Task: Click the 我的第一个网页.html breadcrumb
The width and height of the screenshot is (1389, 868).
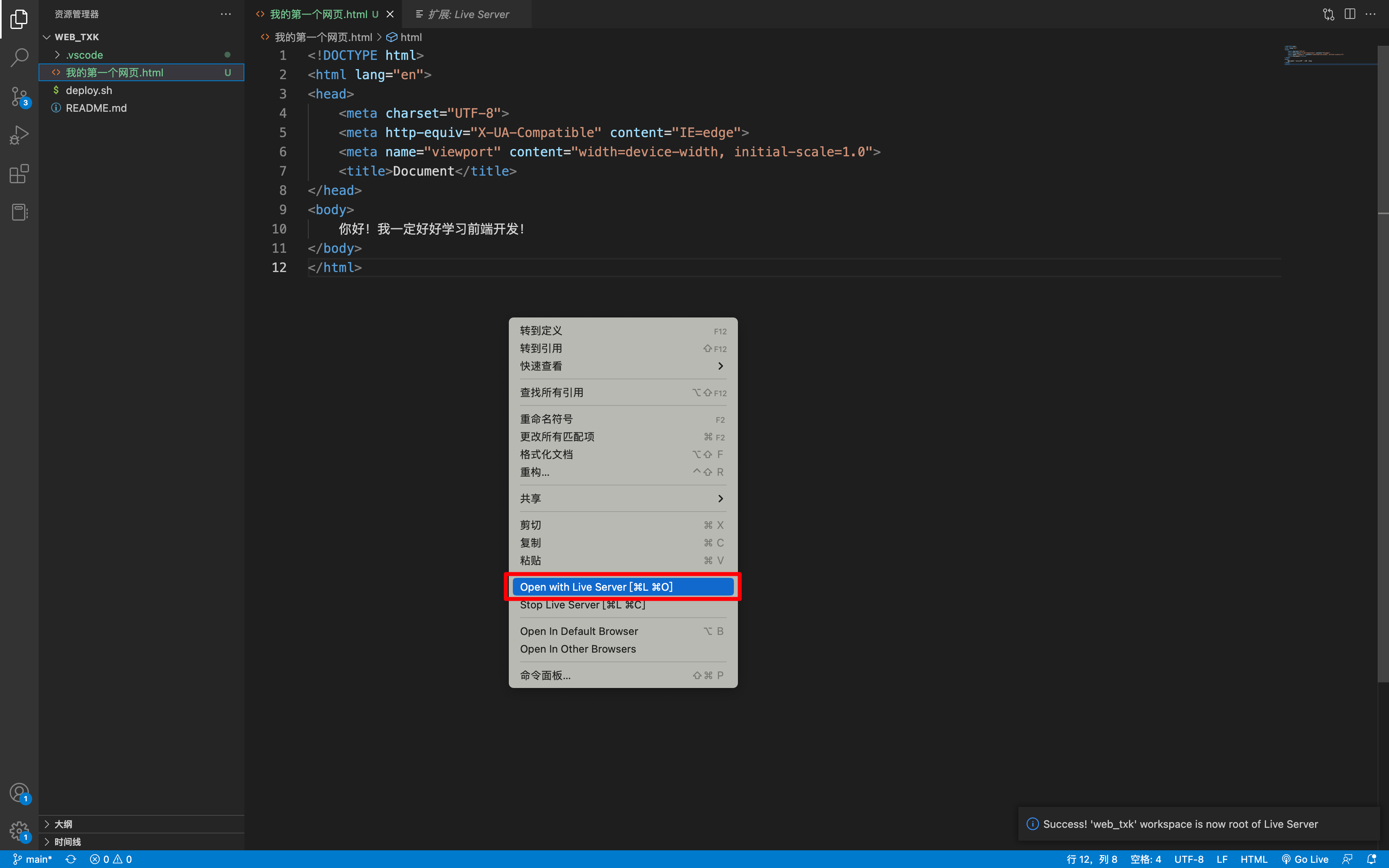Action: click(323, 37)
